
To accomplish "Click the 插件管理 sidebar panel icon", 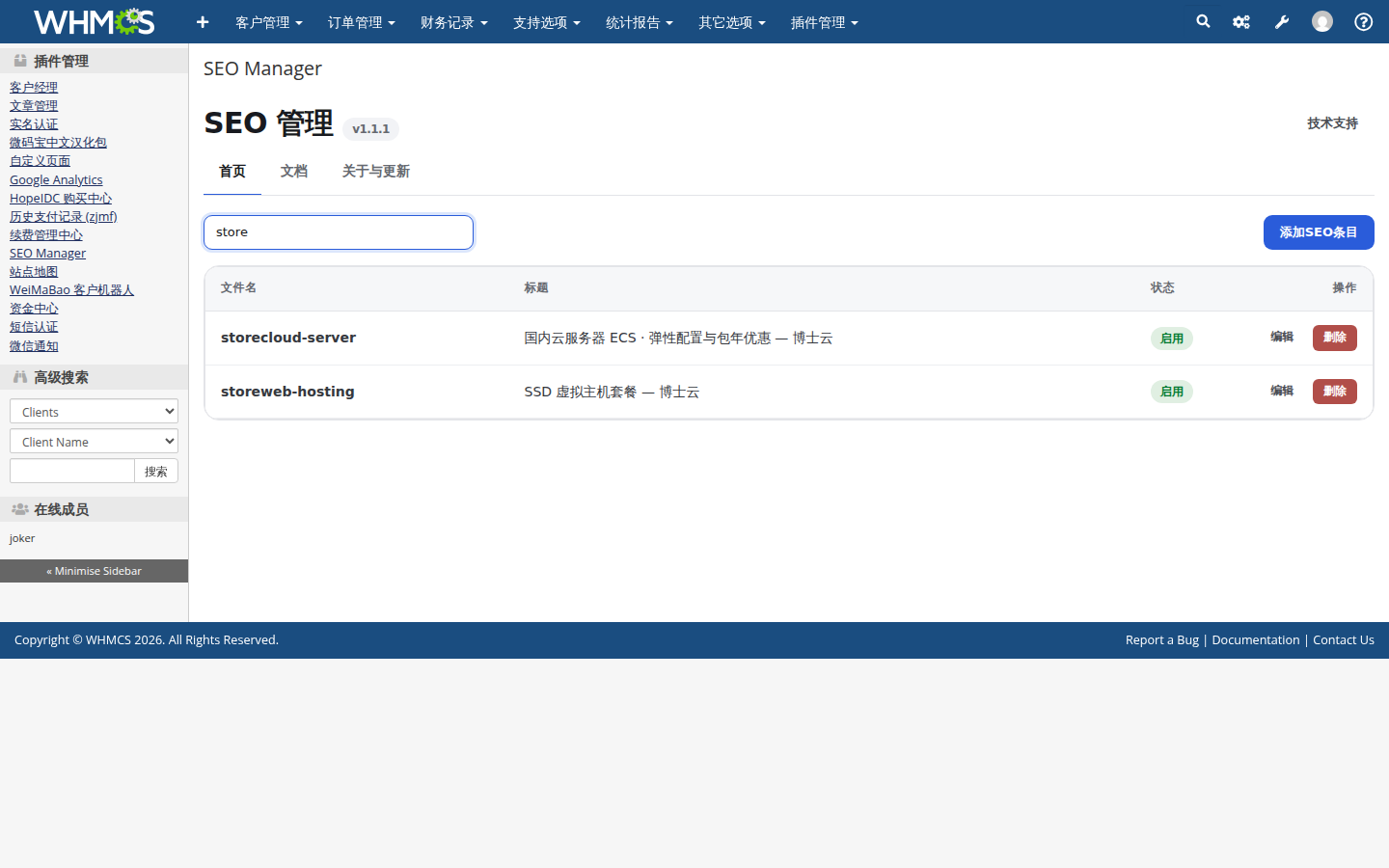I will (20, 60).
